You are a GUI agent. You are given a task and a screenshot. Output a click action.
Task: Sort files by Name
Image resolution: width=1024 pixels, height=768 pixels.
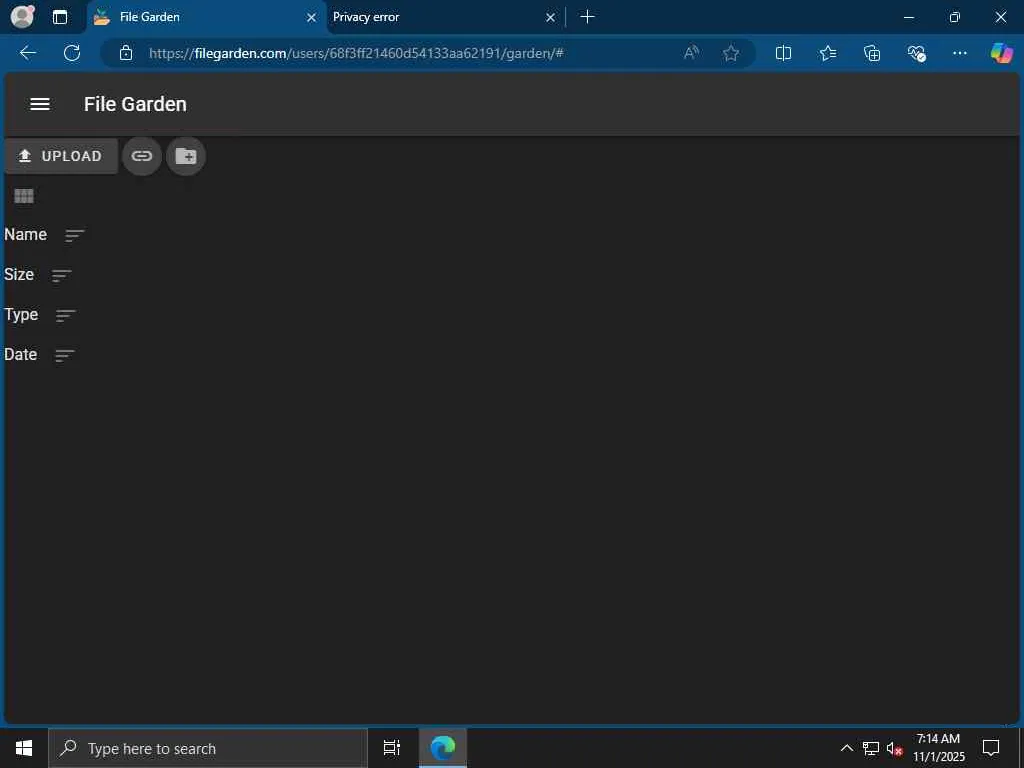pos(25,234)
